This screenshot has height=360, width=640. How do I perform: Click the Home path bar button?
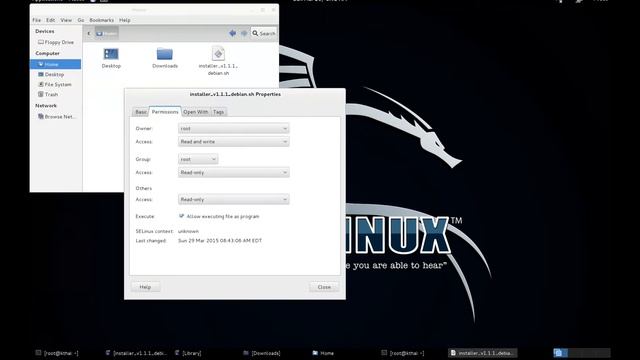coord(107,33)
